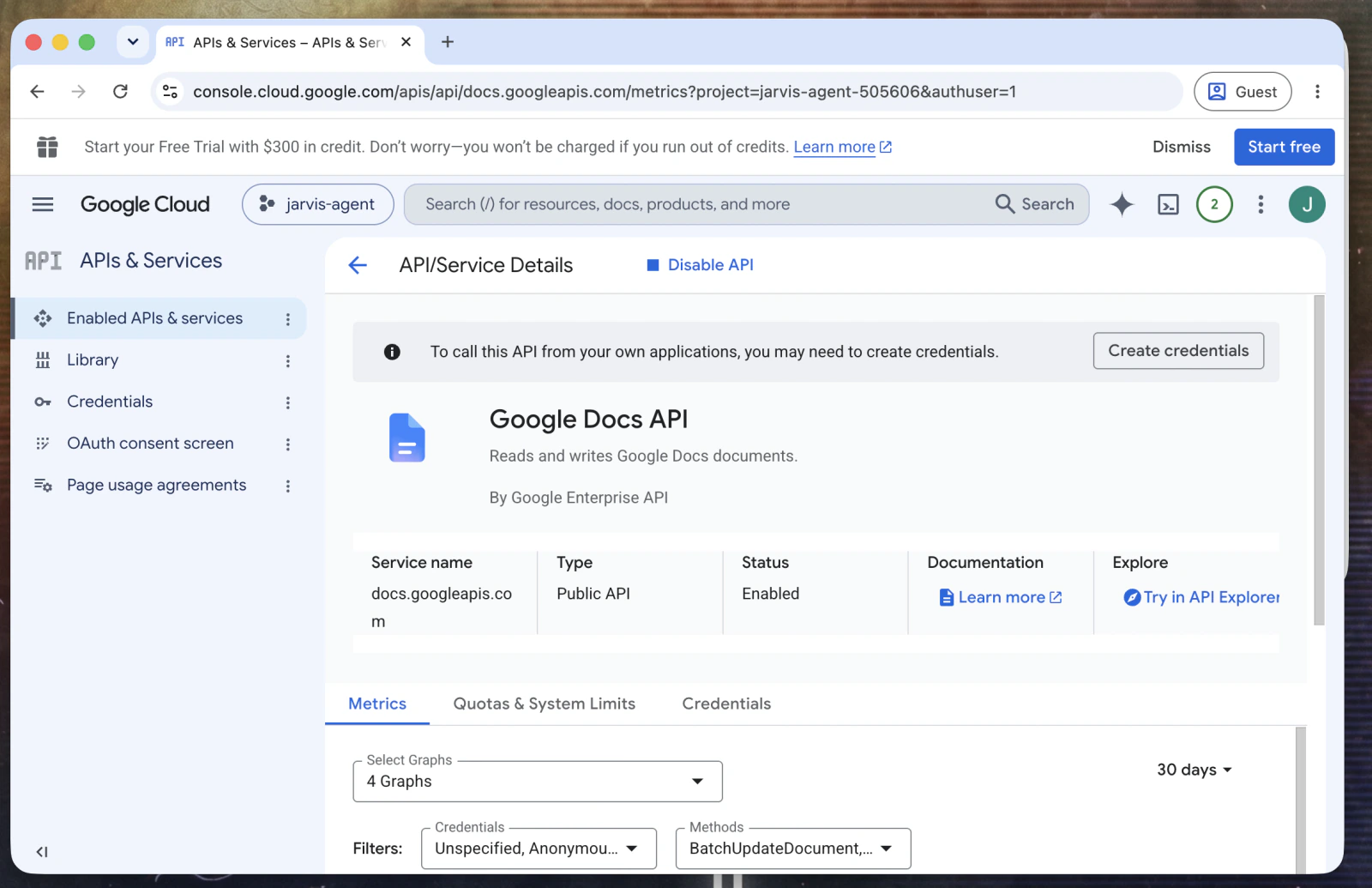Click the Google Docs API logo icon
Screen dimensions: 1372x888
point(406,438)
